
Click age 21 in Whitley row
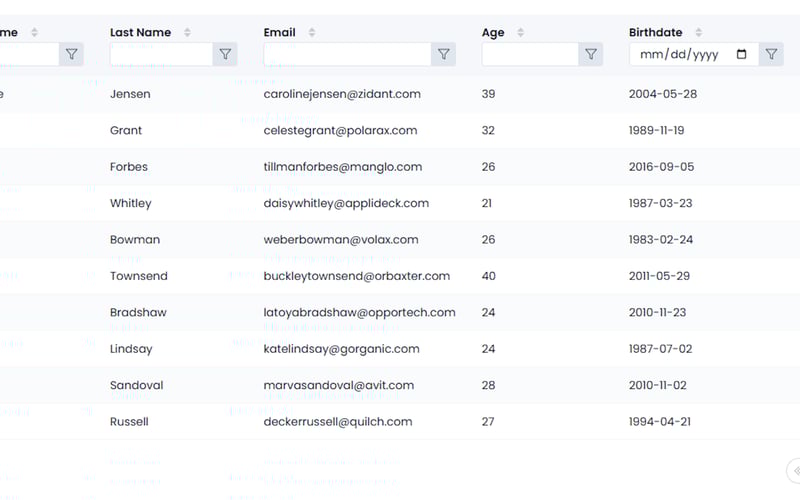tap(487, 203)
